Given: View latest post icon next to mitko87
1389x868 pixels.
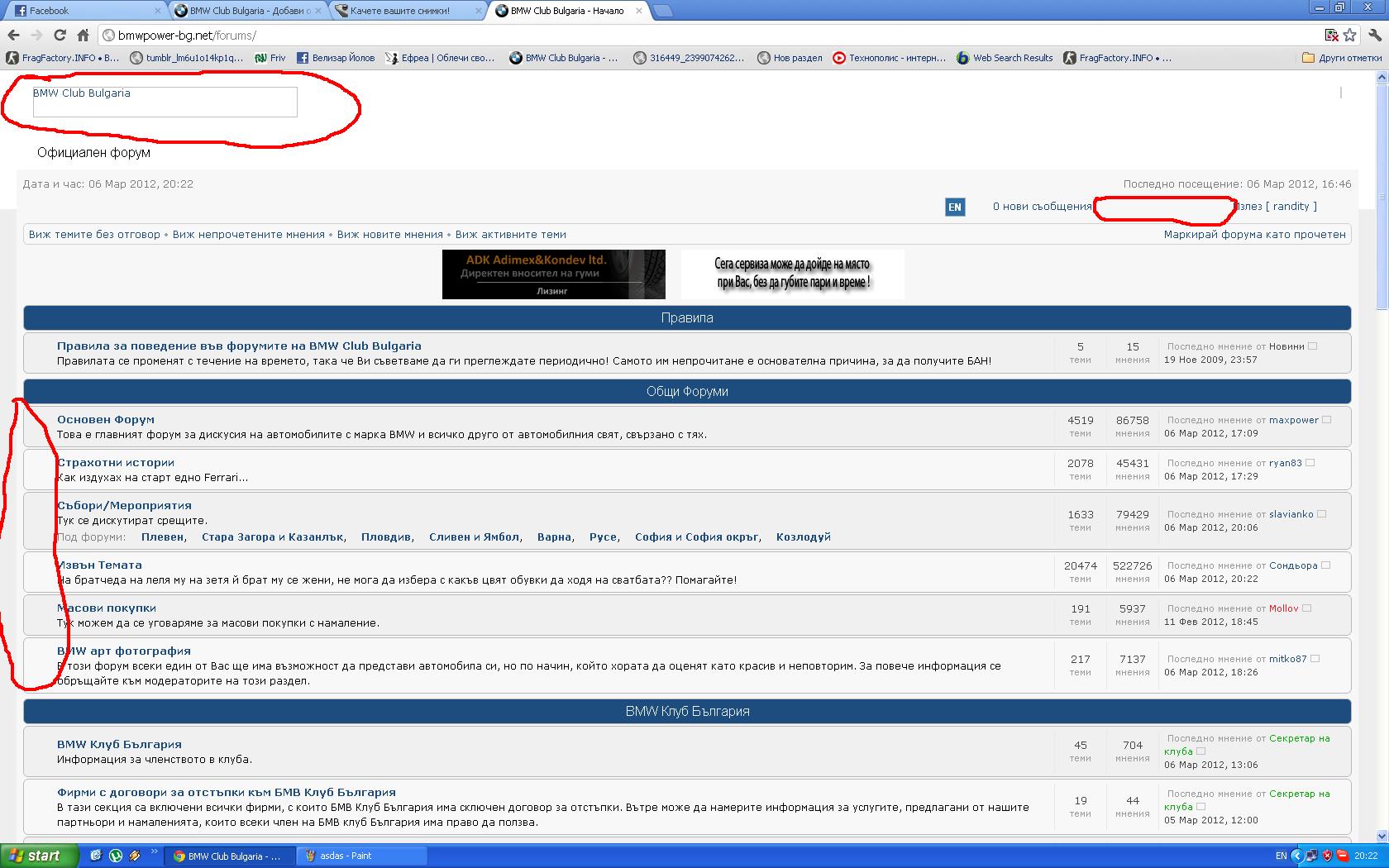Looking at the screenshot, I should (x=1315, y=659).
